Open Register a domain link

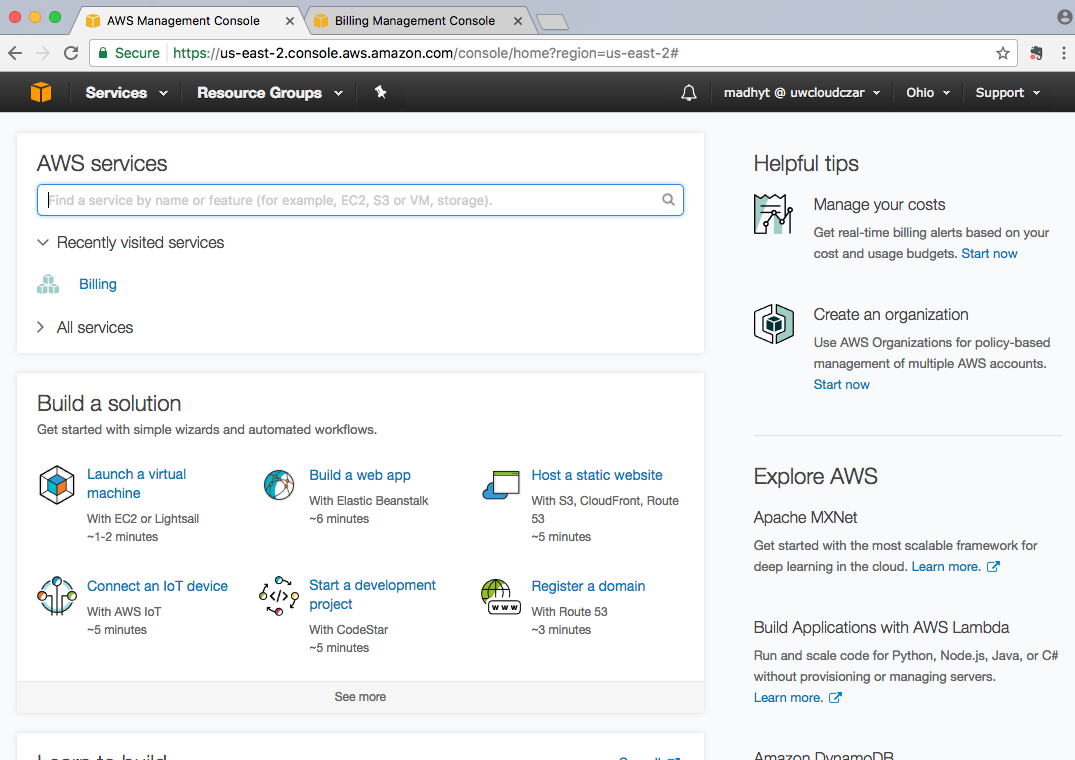pos(588,586)
